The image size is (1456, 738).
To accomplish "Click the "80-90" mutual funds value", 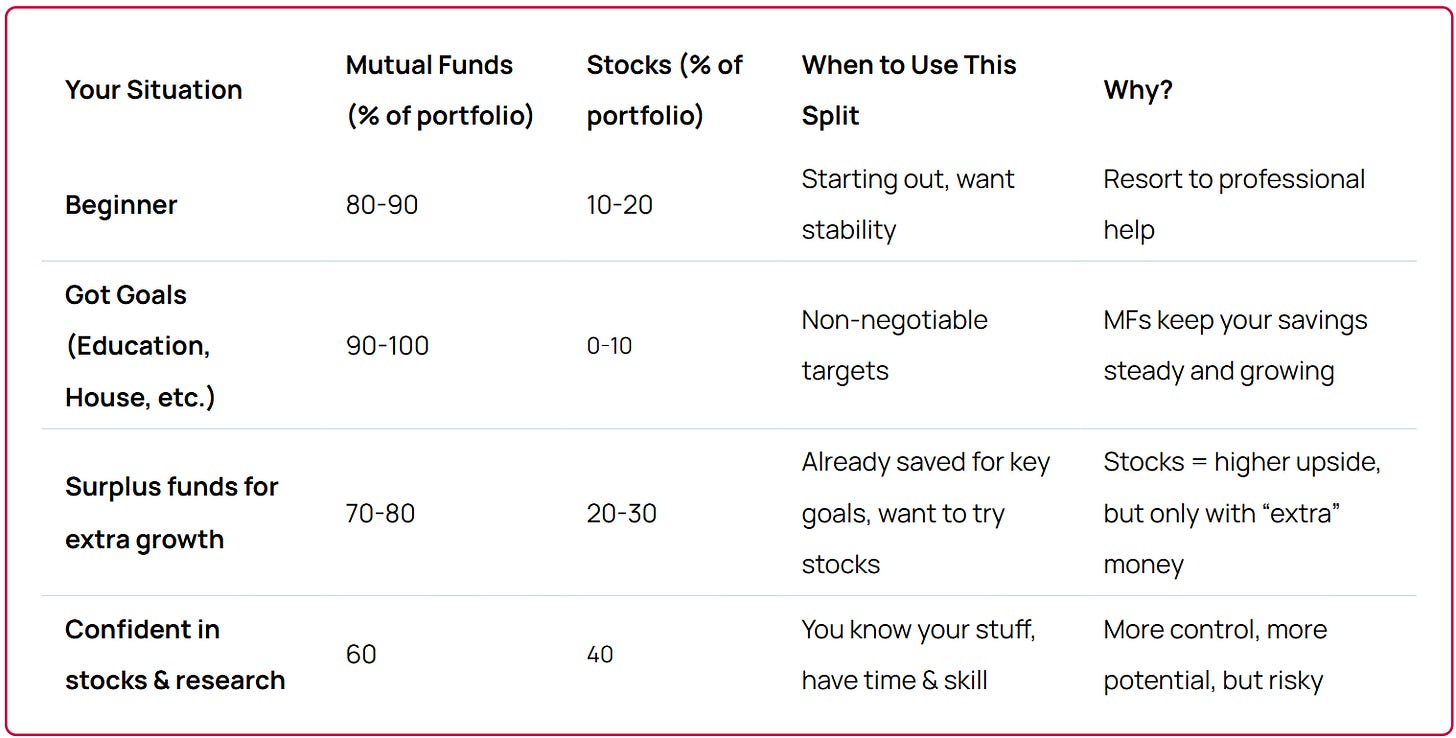I will pos(382,205).
